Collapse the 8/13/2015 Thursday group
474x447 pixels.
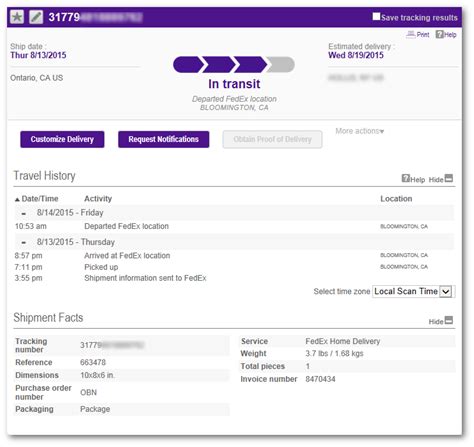[24, 243]
